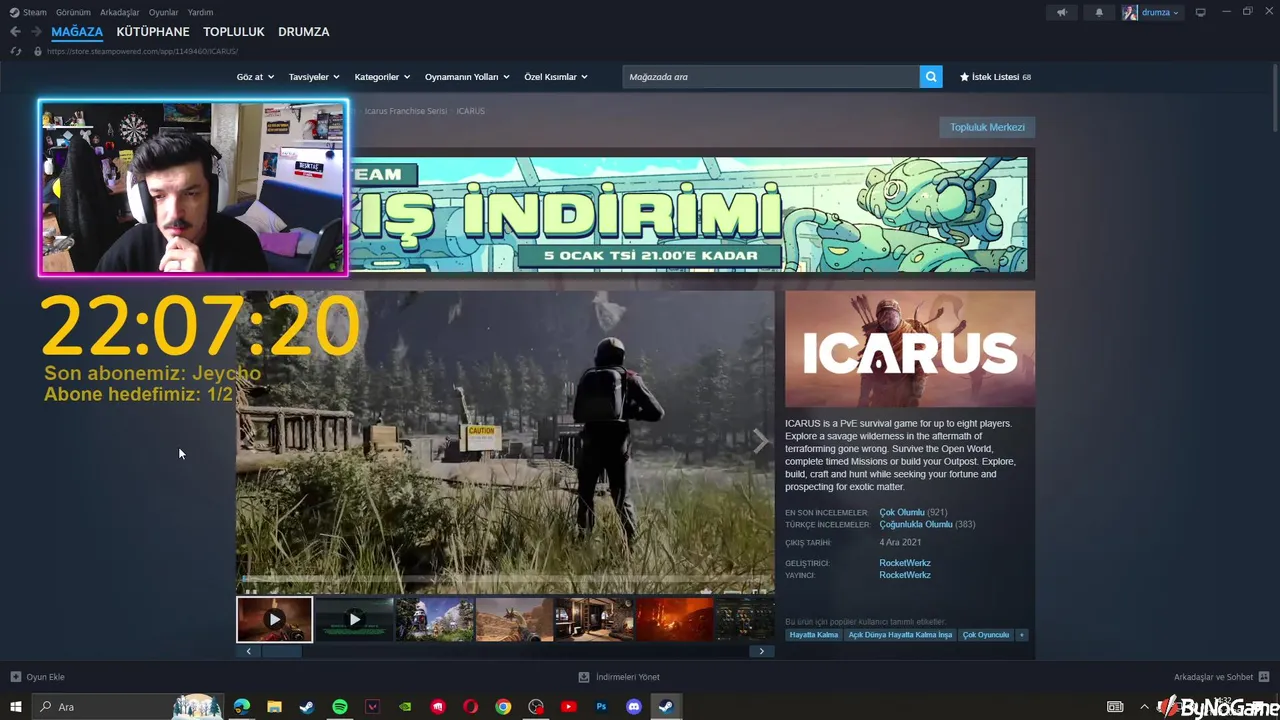Viewport: 1280px width, 720px height.
Task: Advance media with the right chevron overlay
Action: pos(761,441)
